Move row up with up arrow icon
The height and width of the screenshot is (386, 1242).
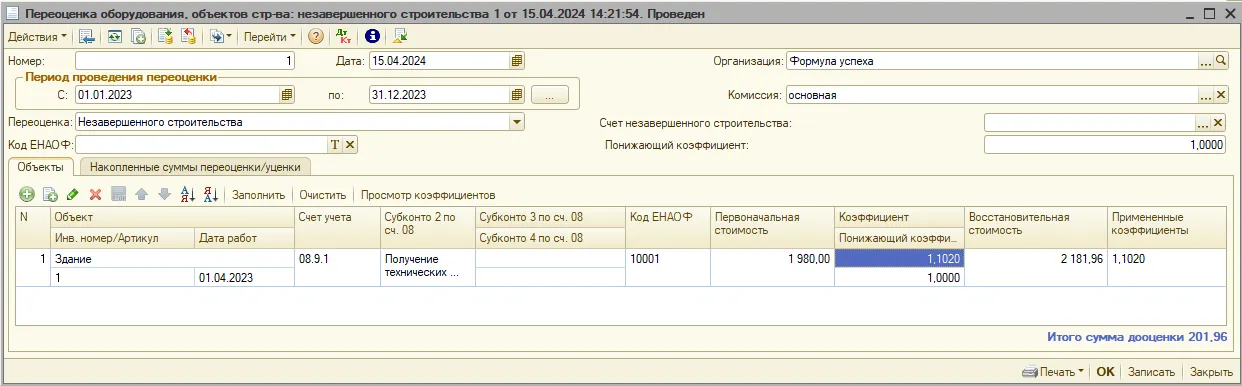pos(142,195)
